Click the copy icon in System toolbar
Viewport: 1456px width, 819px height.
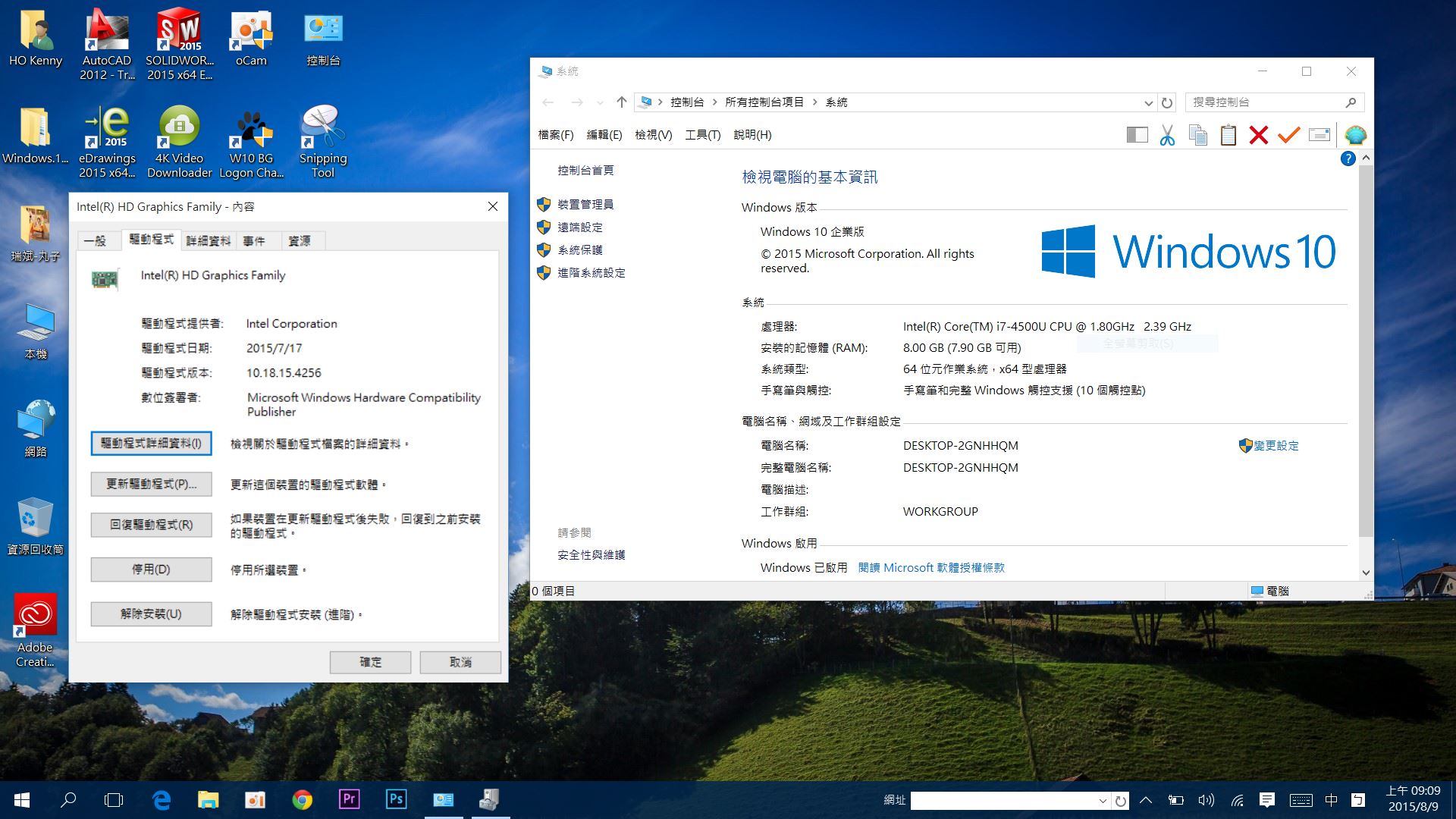tap(1197, 136)
